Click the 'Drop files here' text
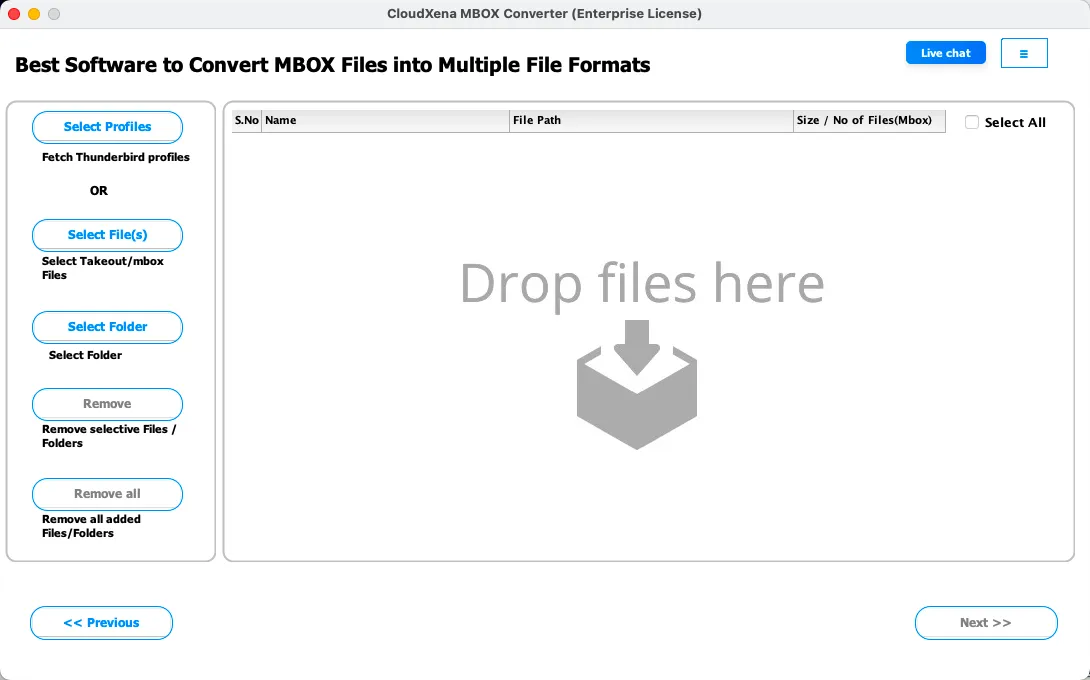The height and width of the screenshot is (680, 1090). (641, 284)
